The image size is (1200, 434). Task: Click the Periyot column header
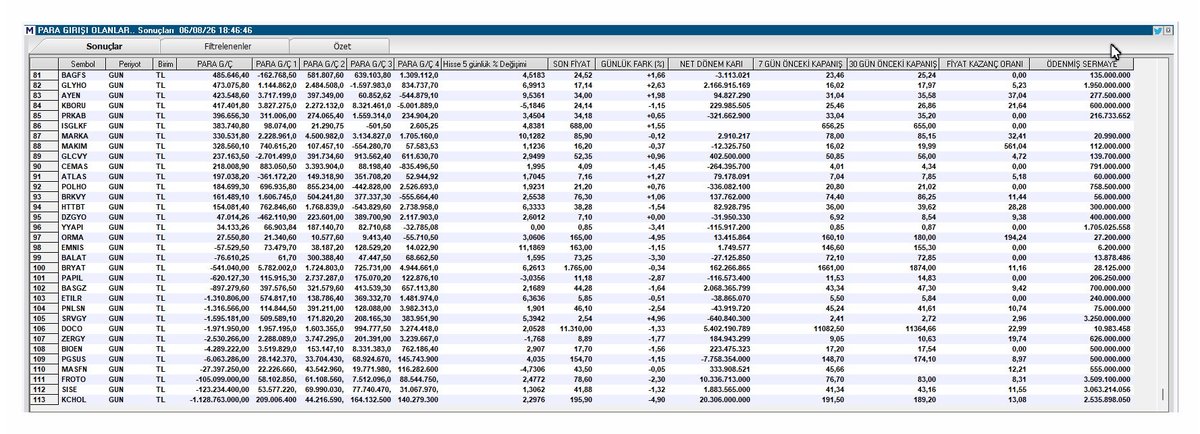[129, 63]
